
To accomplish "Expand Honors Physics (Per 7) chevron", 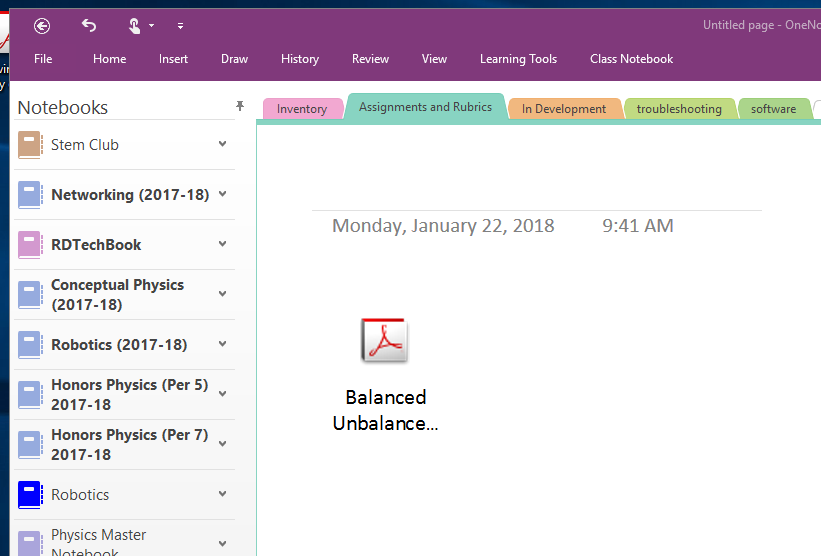I will click(x=223, y=444).
